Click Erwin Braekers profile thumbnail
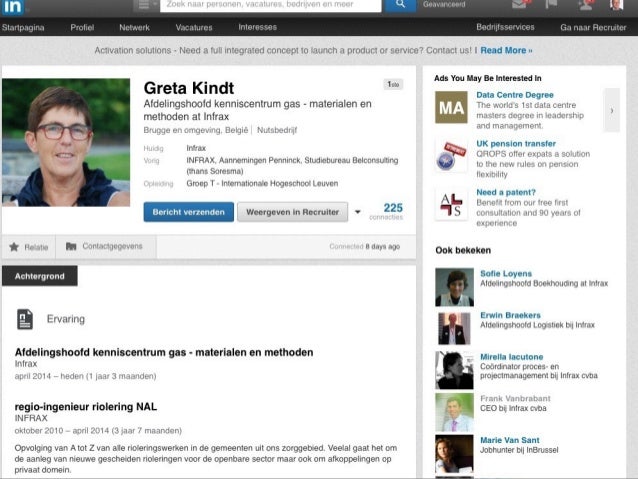The image size is (638, 479). click(454, 328)
